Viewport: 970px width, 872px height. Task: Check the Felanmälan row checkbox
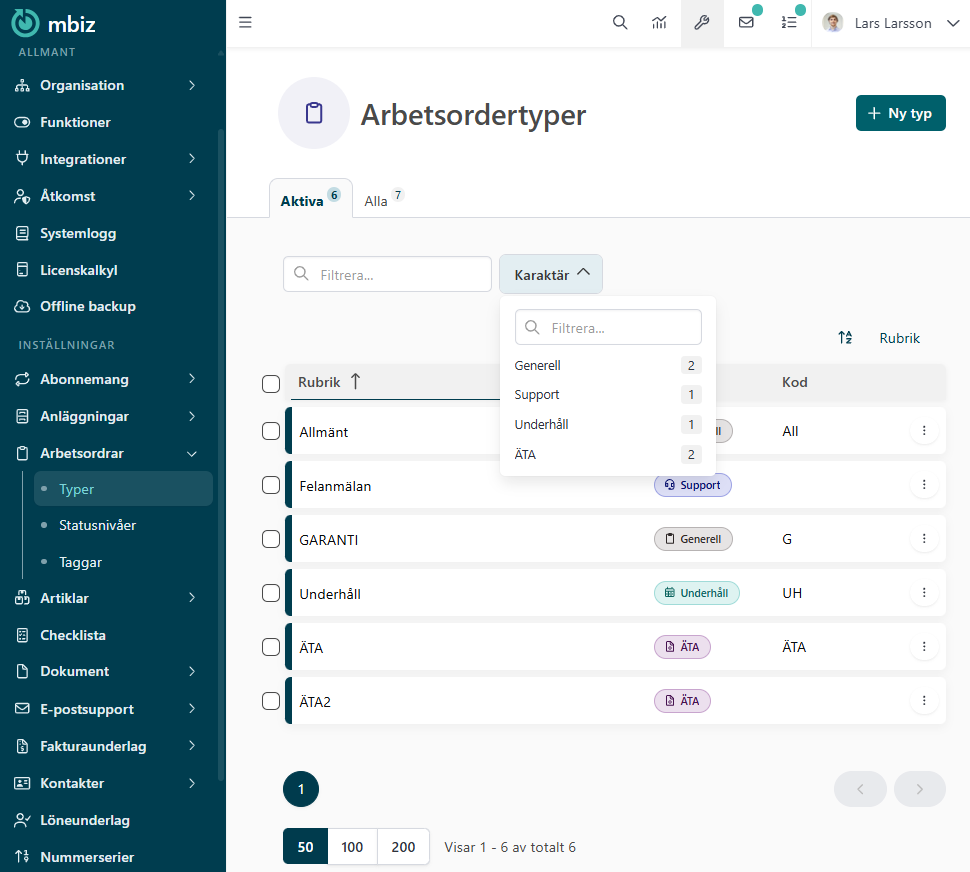coord(271,485)
